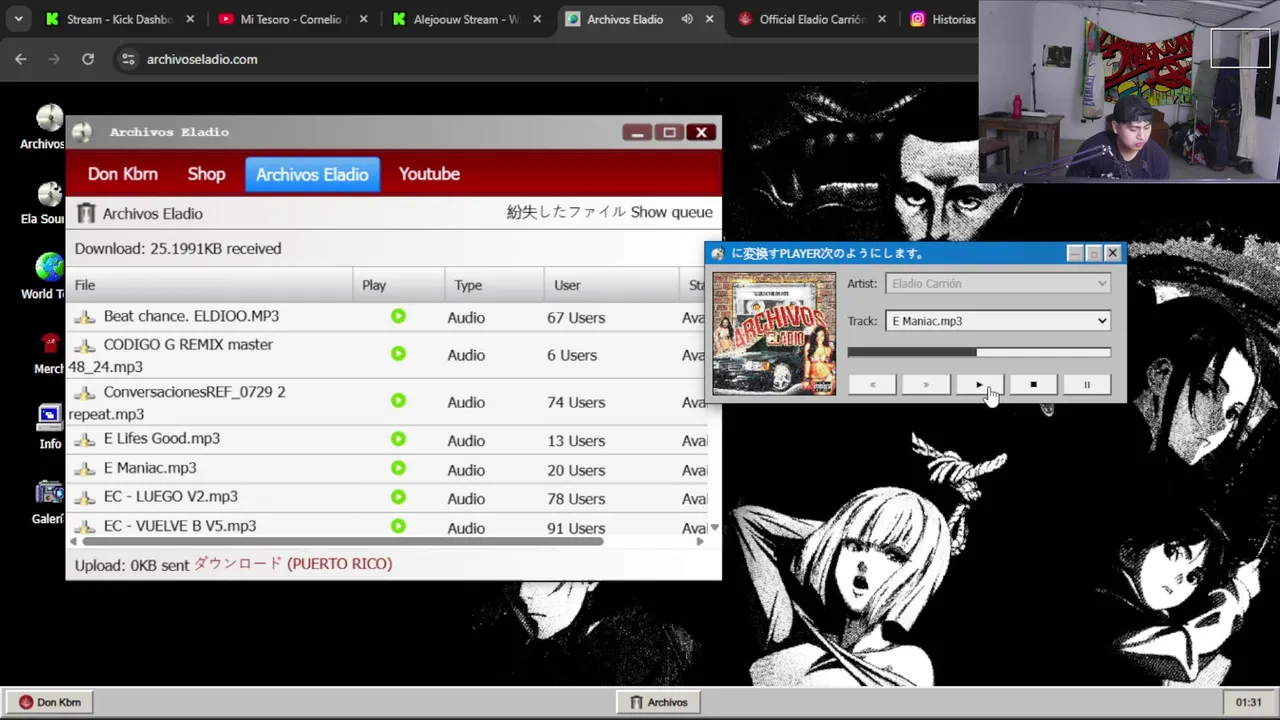Play the EC - VUELVE B V5.mp3 track
The width and height of the screenshot is (1280, 720).
398,526
